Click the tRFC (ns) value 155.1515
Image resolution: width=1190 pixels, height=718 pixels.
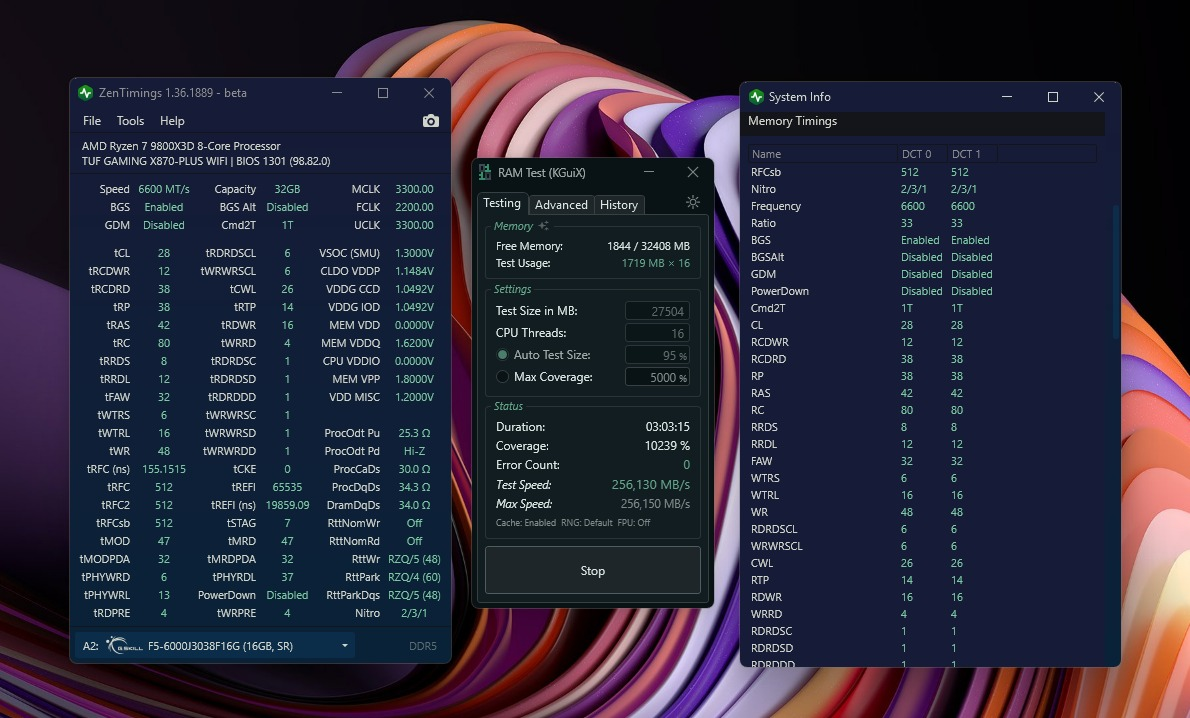click(x=164, y=469)
